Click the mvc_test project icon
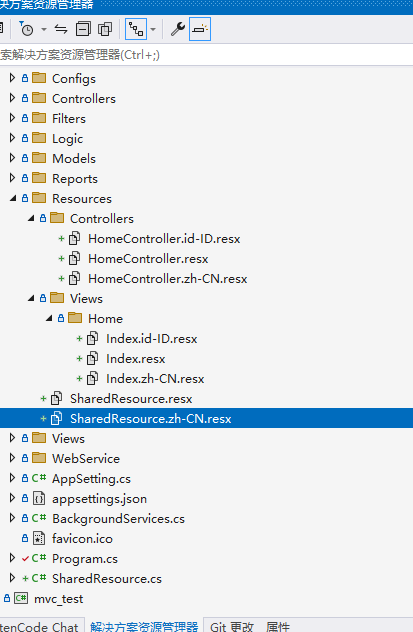413x632 pixels. [x=21, y=598]
